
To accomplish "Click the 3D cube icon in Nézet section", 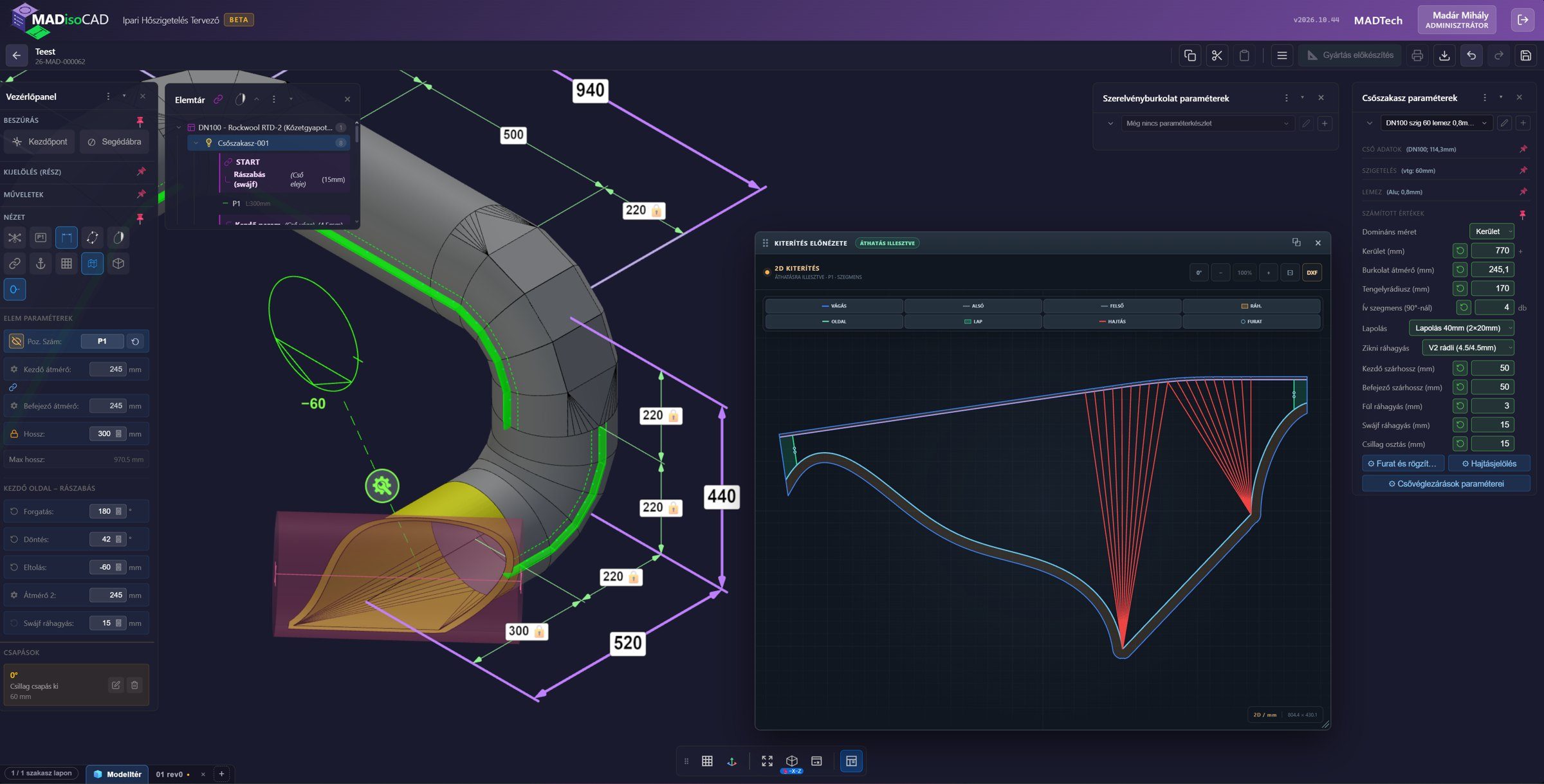I will pyautogui.click(x=118, y=263).
